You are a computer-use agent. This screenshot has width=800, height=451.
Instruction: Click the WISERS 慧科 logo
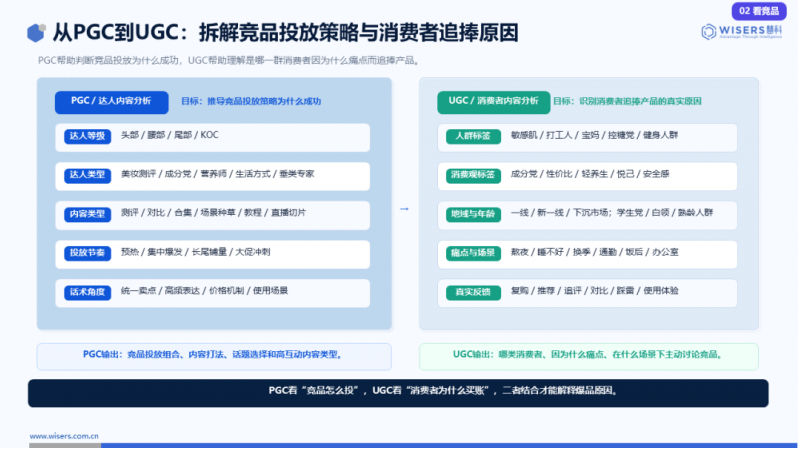741,32
